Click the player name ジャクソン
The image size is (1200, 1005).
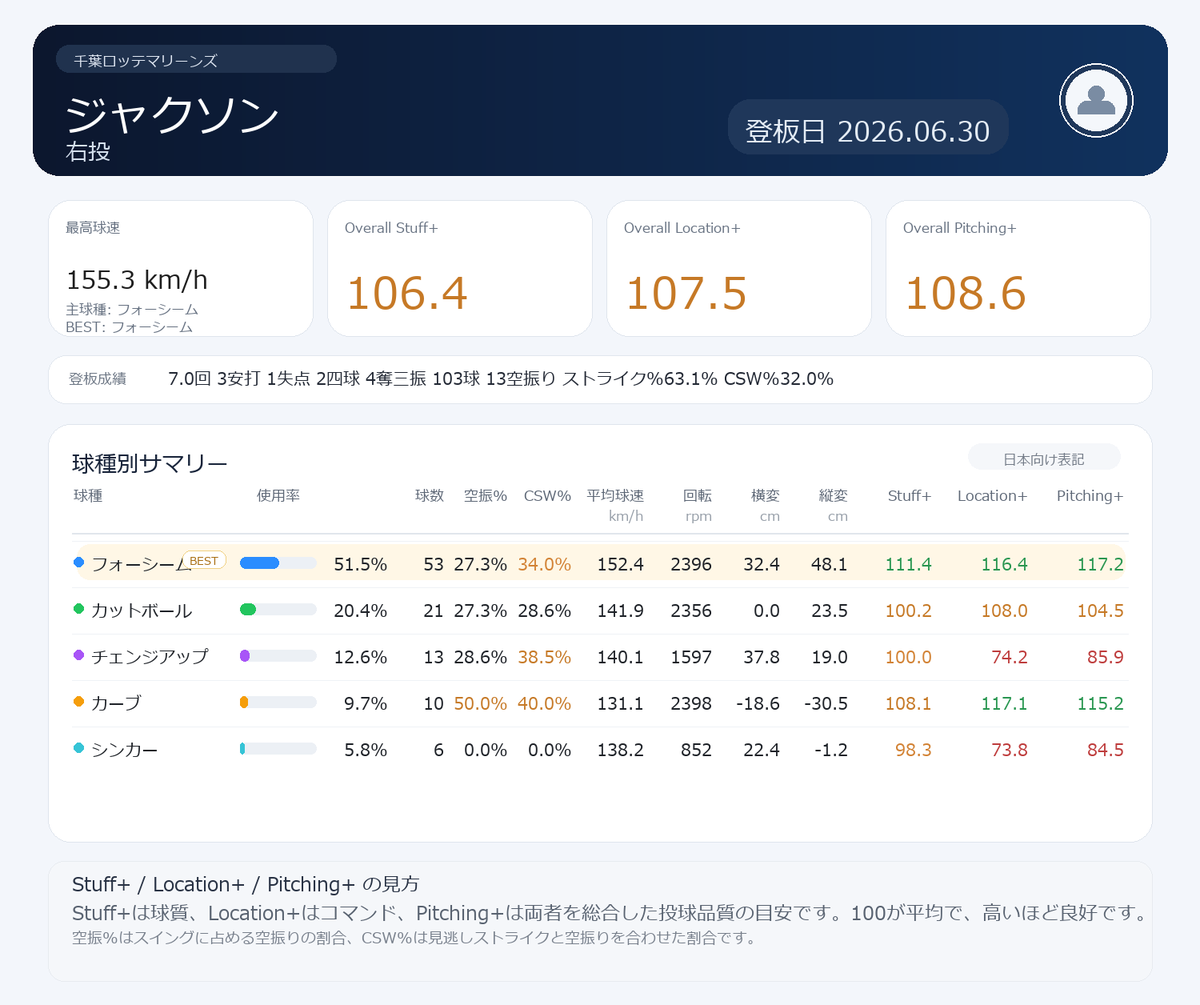(172, 116)
